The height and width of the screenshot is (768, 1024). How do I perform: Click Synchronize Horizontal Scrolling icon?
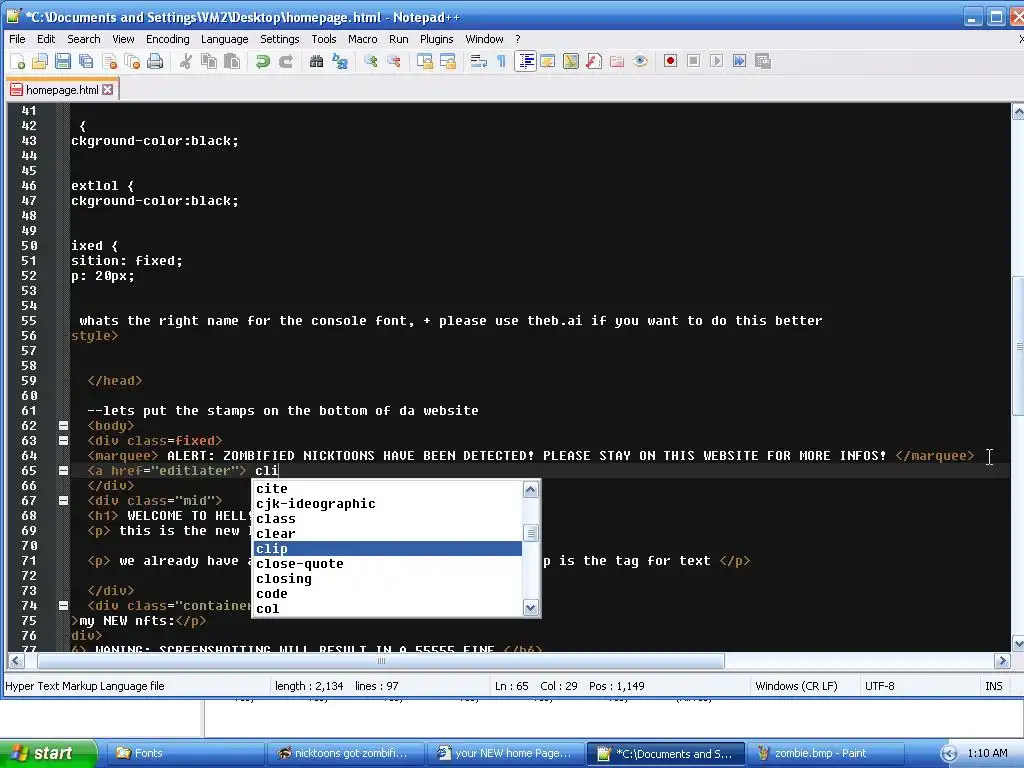(x=447, y=61)
